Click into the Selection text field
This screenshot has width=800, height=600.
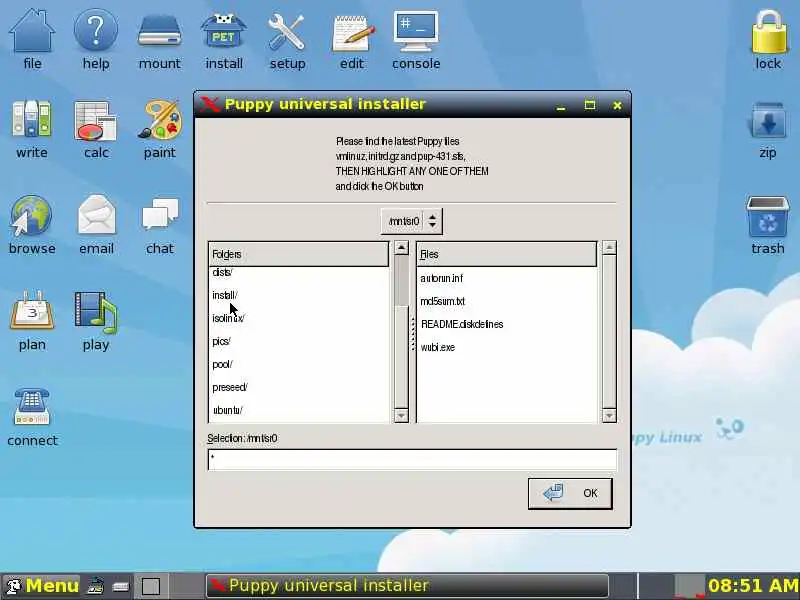coord(412,459)
